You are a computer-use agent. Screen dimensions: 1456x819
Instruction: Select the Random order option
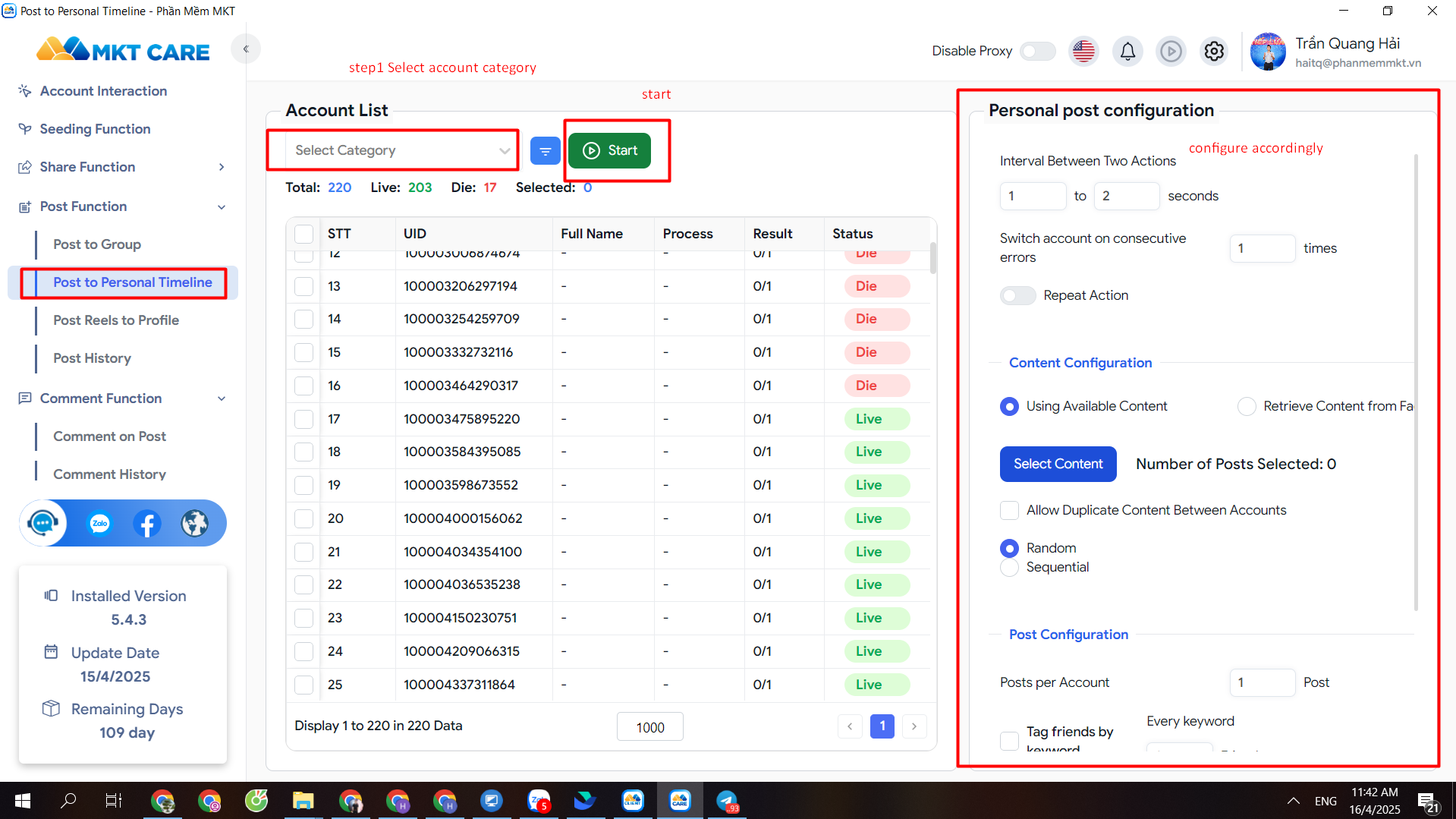[x=1009, y=548]
